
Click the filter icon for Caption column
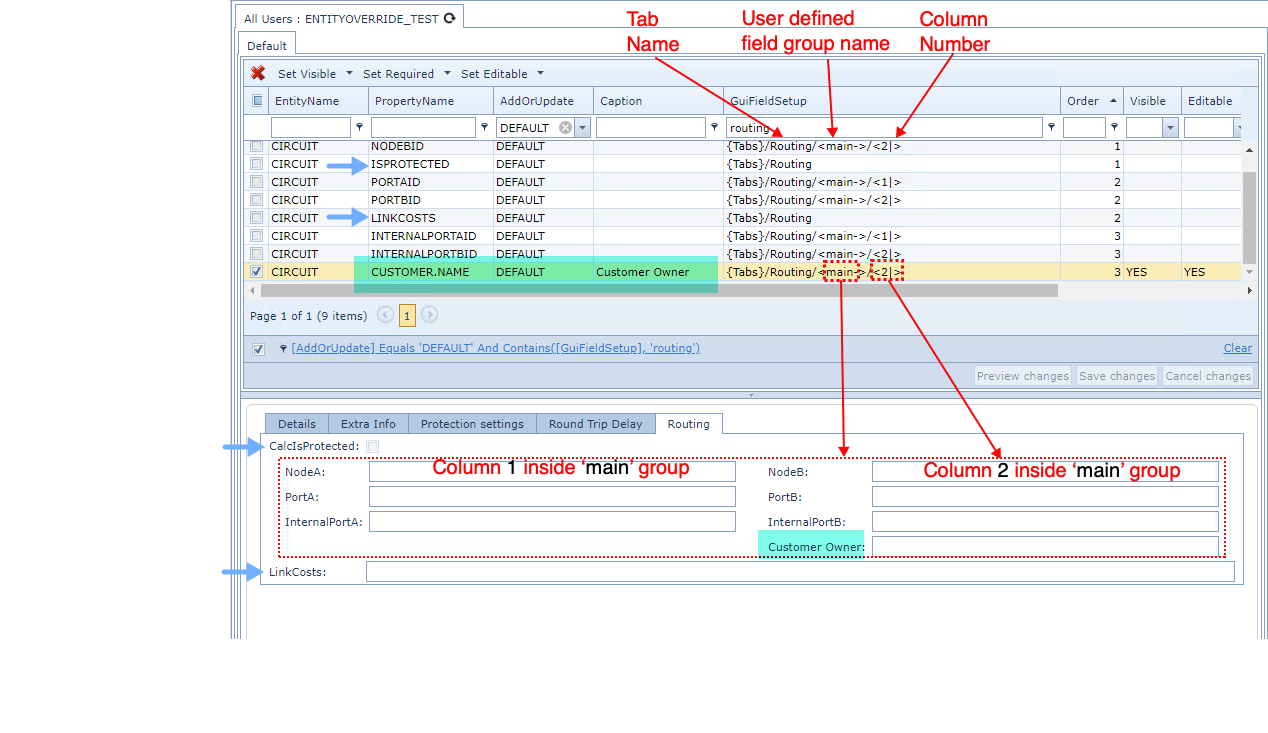(714, 128)
